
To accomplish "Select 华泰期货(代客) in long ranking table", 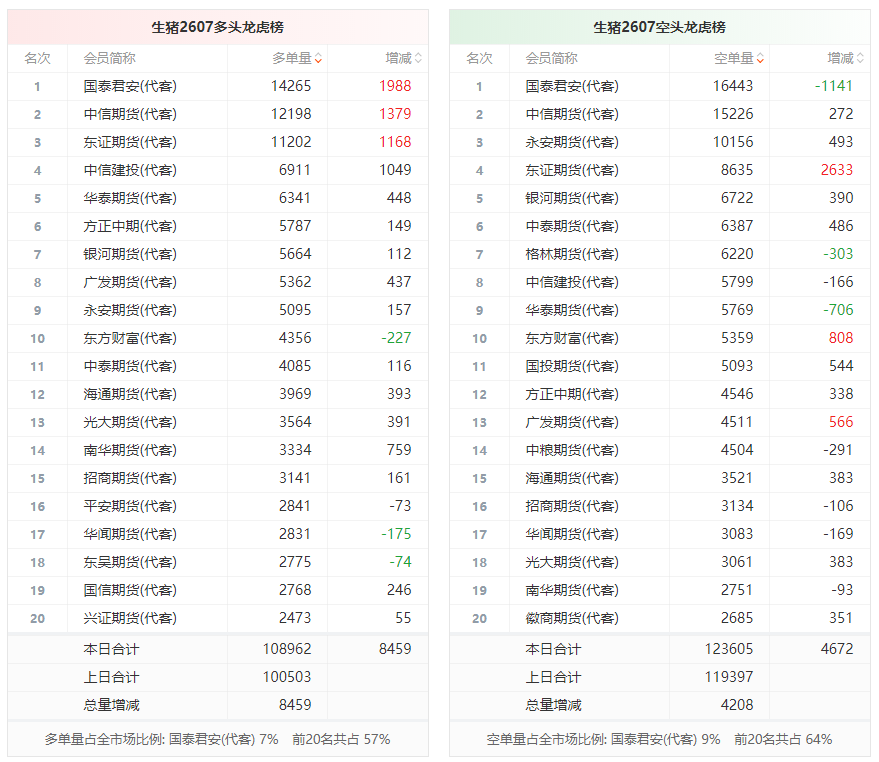I will point(130,198).
